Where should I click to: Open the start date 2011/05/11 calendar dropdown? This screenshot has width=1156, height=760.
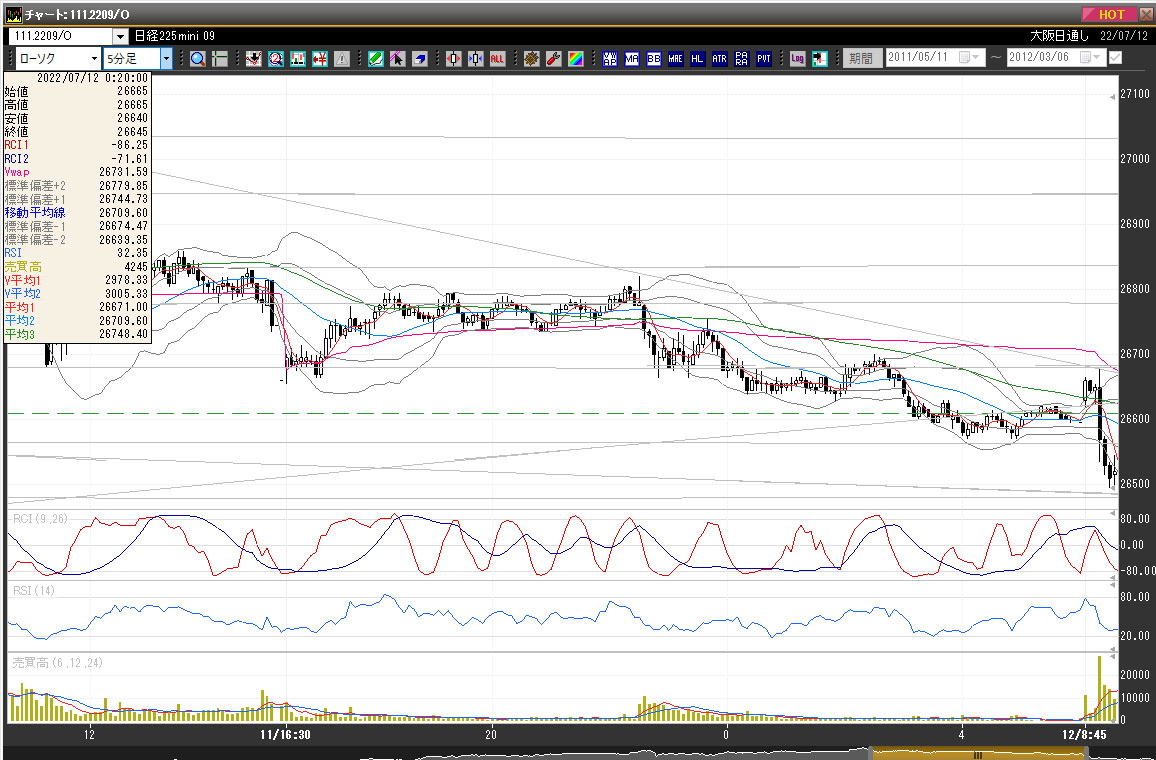(x=969, y=57)
